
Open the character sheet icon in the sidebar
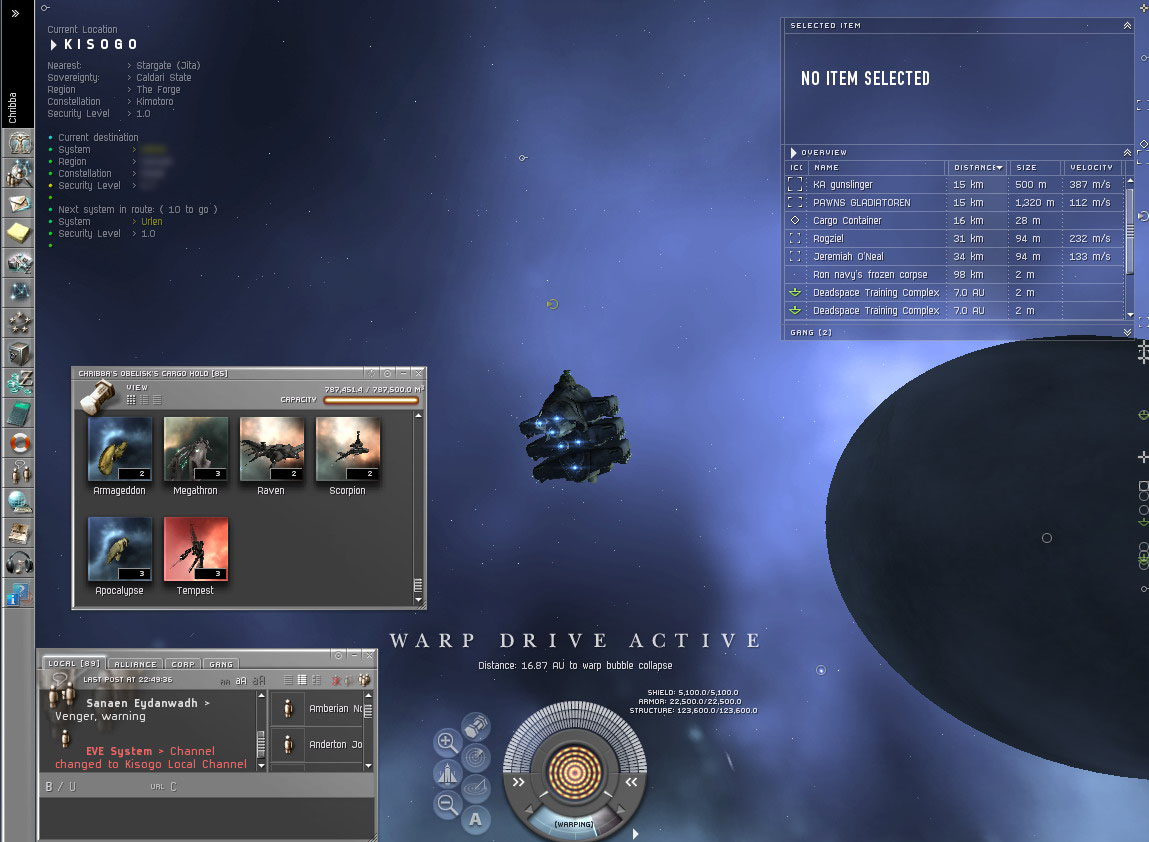coord(19,142)
